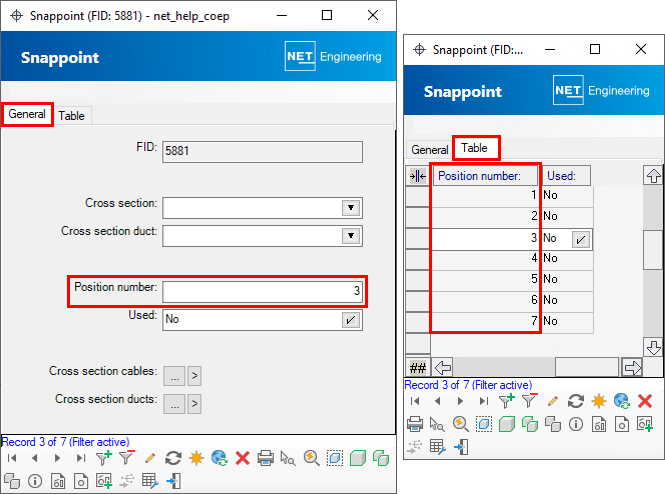Click the table's vertical scrollbar thumb
The image size is (665, 494).
[652, 243]
